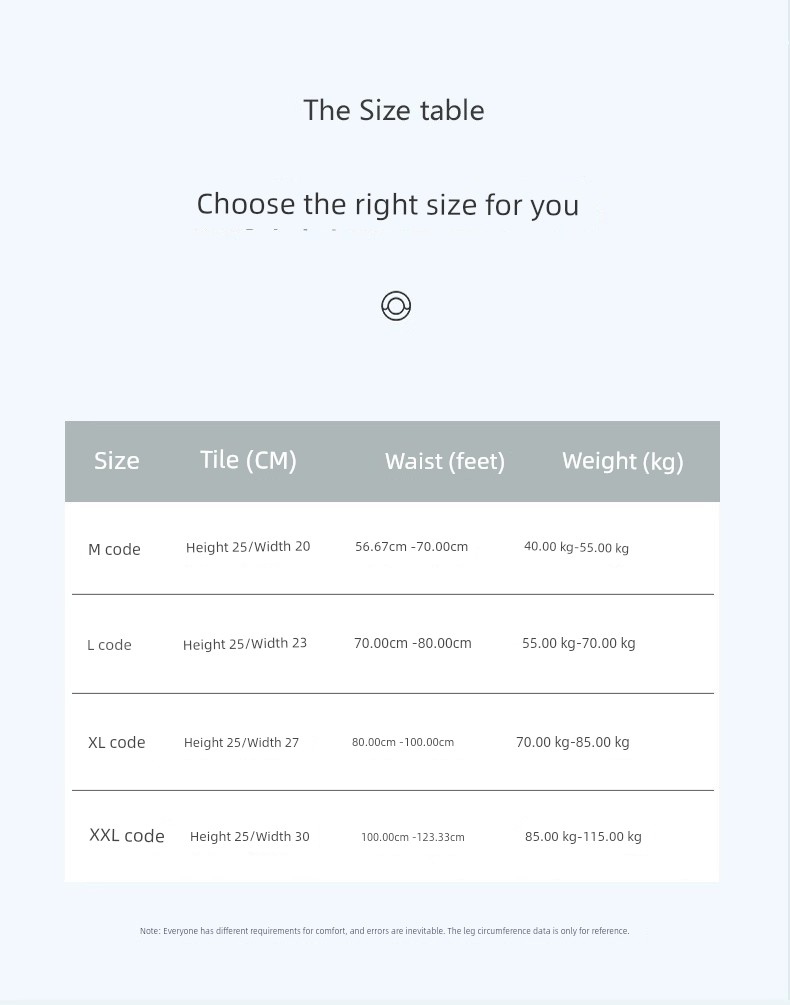The height and width of the screenshot is (1005, 790).
Task: Select the XXL code row label
Action: [x=127, y=836]
